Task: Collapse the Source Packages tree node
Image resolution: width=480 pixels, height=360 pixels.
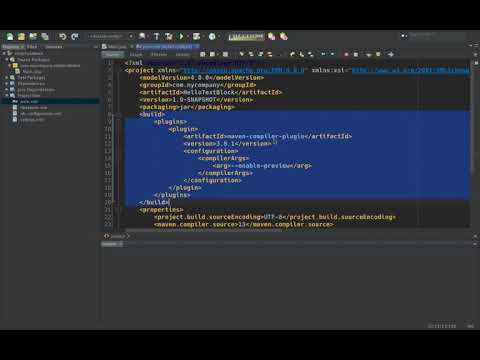Action: click(6, 59)
